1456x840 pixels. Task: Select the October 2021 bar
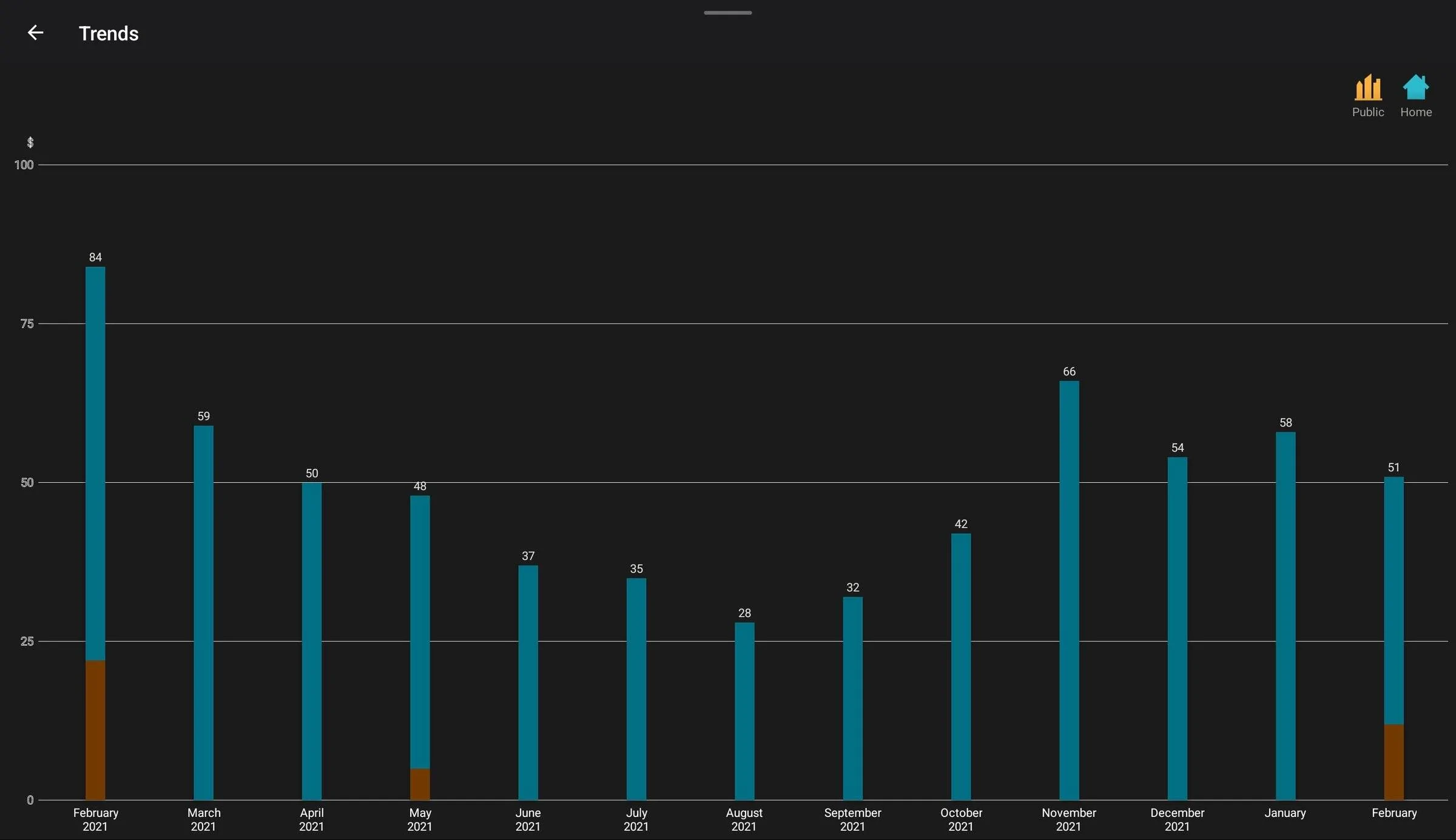[x=961, y=667]
